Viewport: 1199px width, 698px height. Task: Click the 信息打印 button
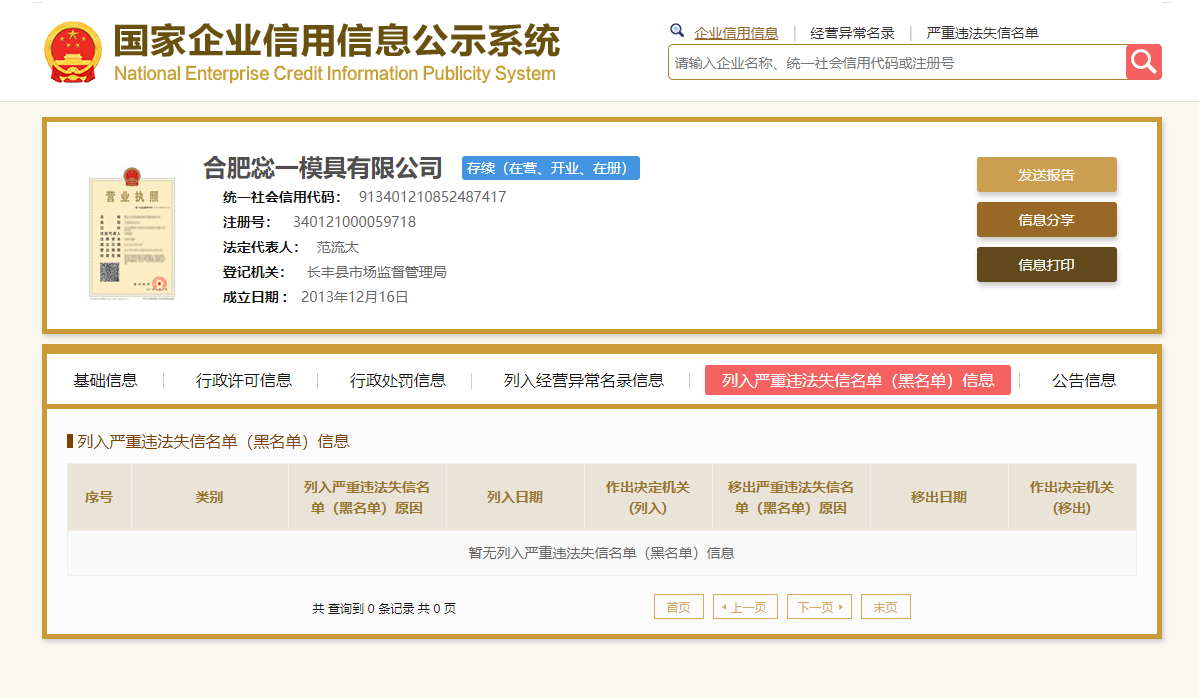1046,265
